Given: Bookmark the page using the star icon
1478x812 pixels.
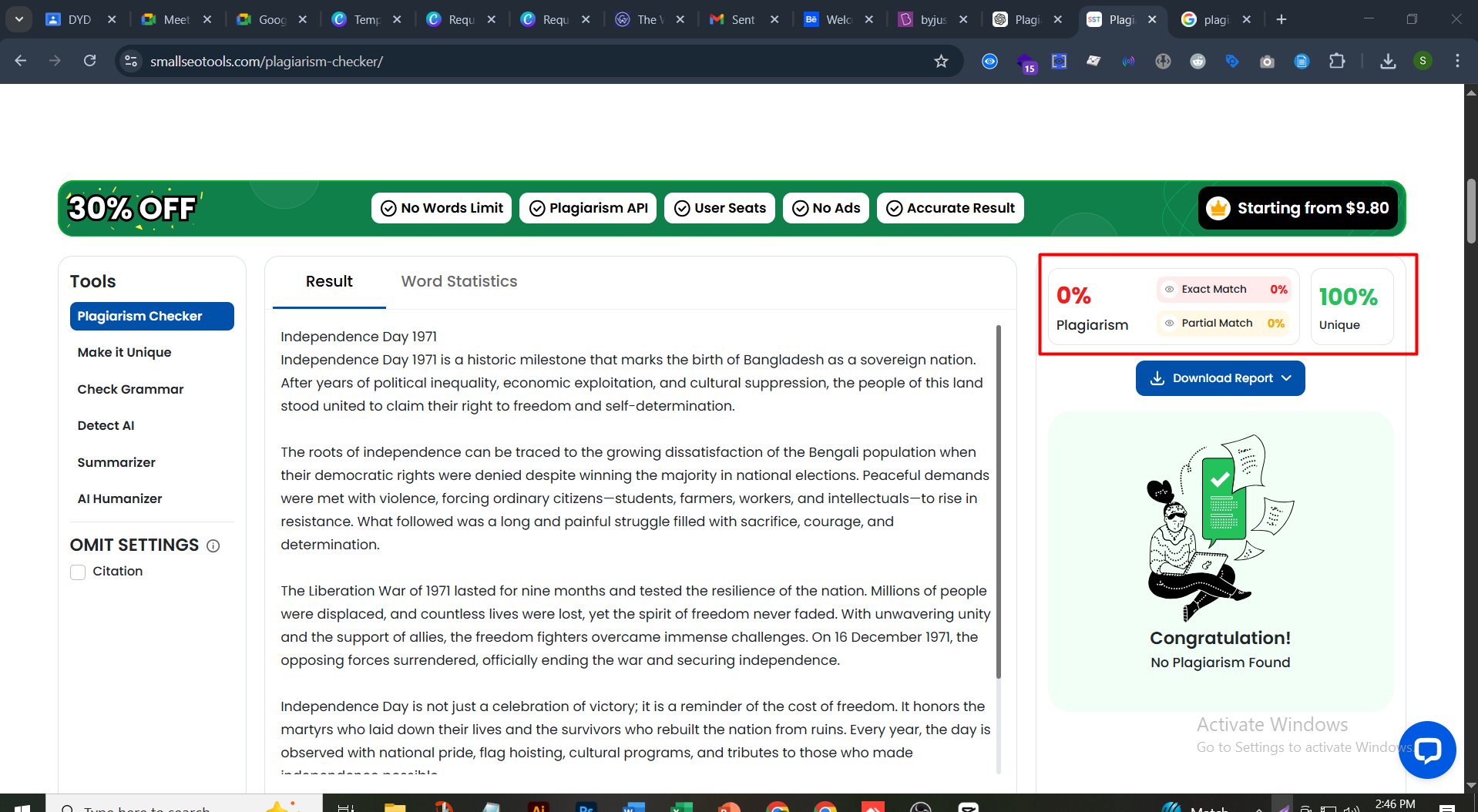Looking at the screenshot, I should pyautogui.click(x=941, y=61).
